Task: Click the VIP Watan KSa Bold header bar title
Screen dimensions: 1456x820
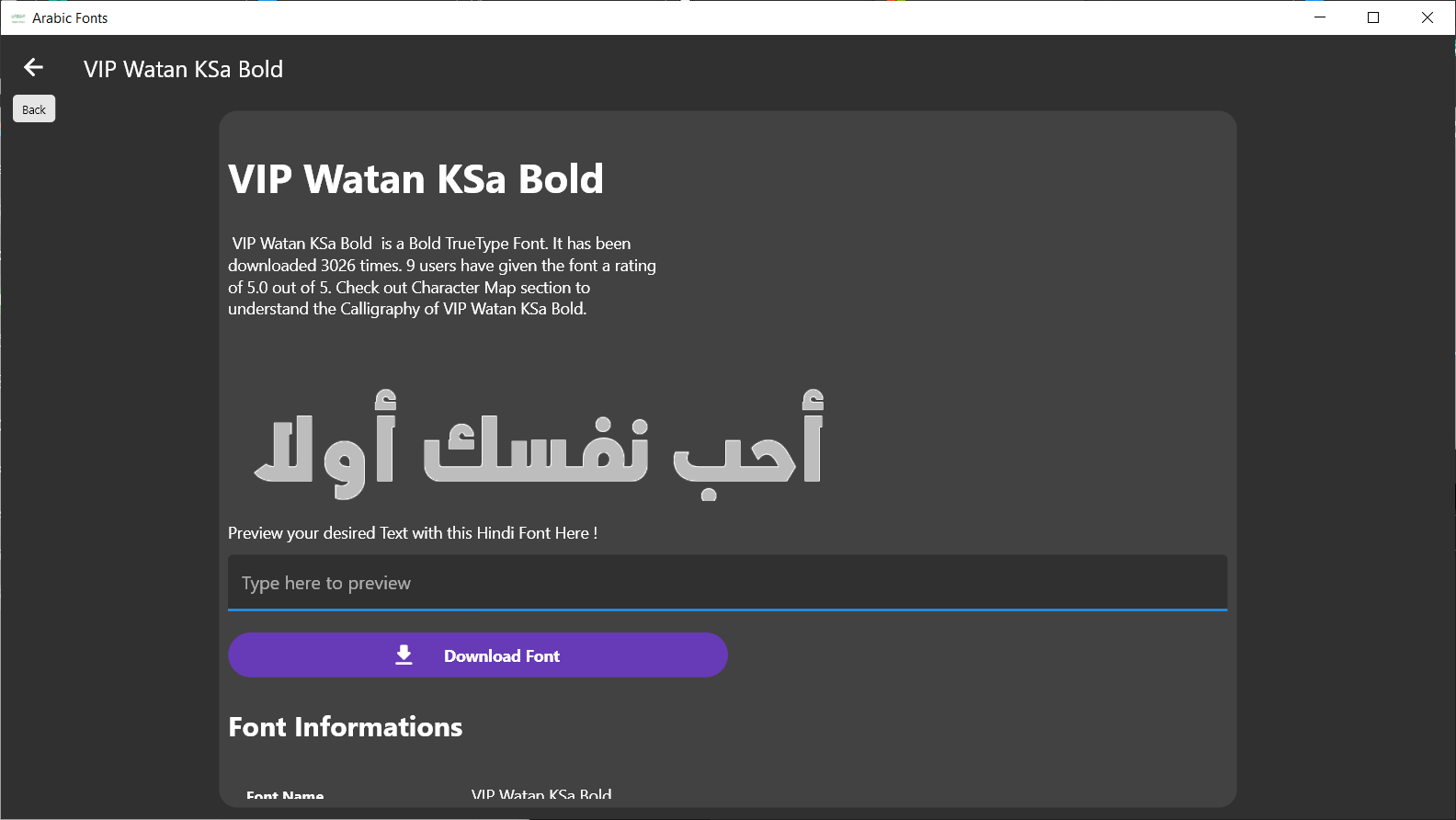Action: (183, 69)
